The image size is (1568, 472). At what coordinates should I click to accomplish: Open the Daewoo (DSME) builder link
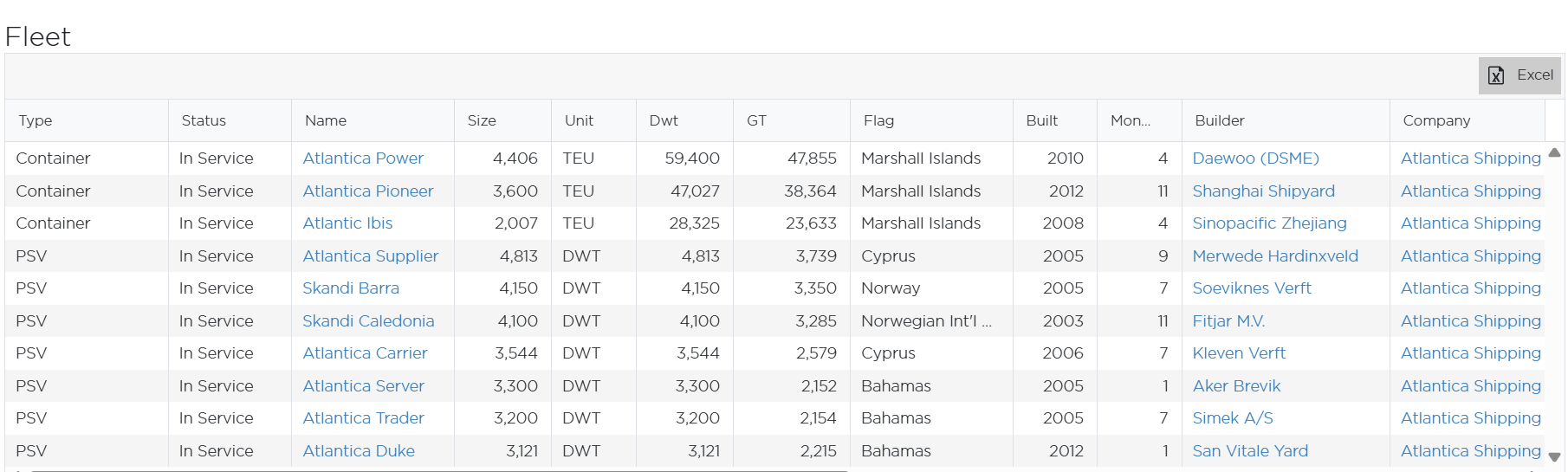point(1255,158)
